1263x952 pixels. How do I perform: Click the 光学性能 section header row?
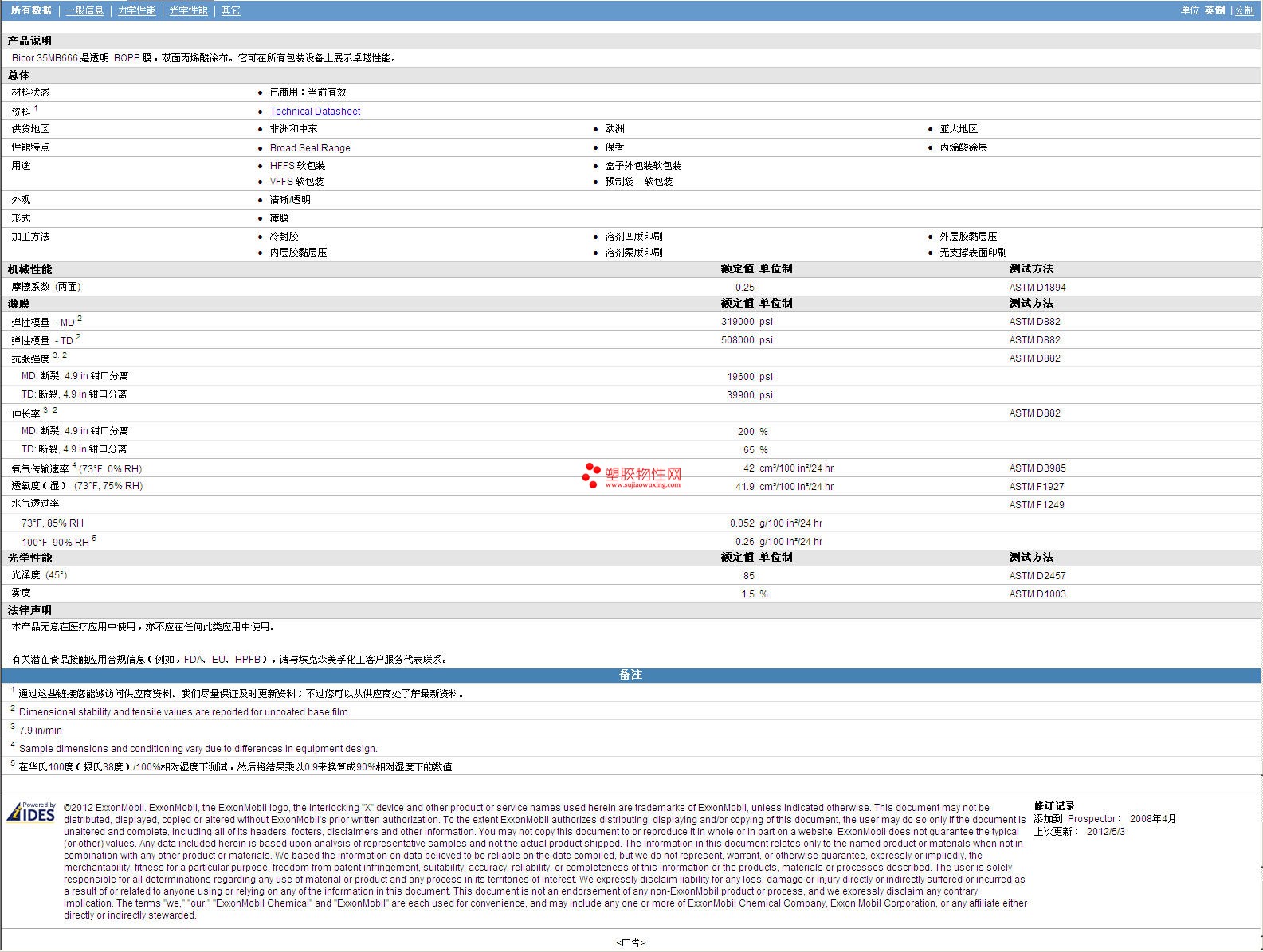631,558
